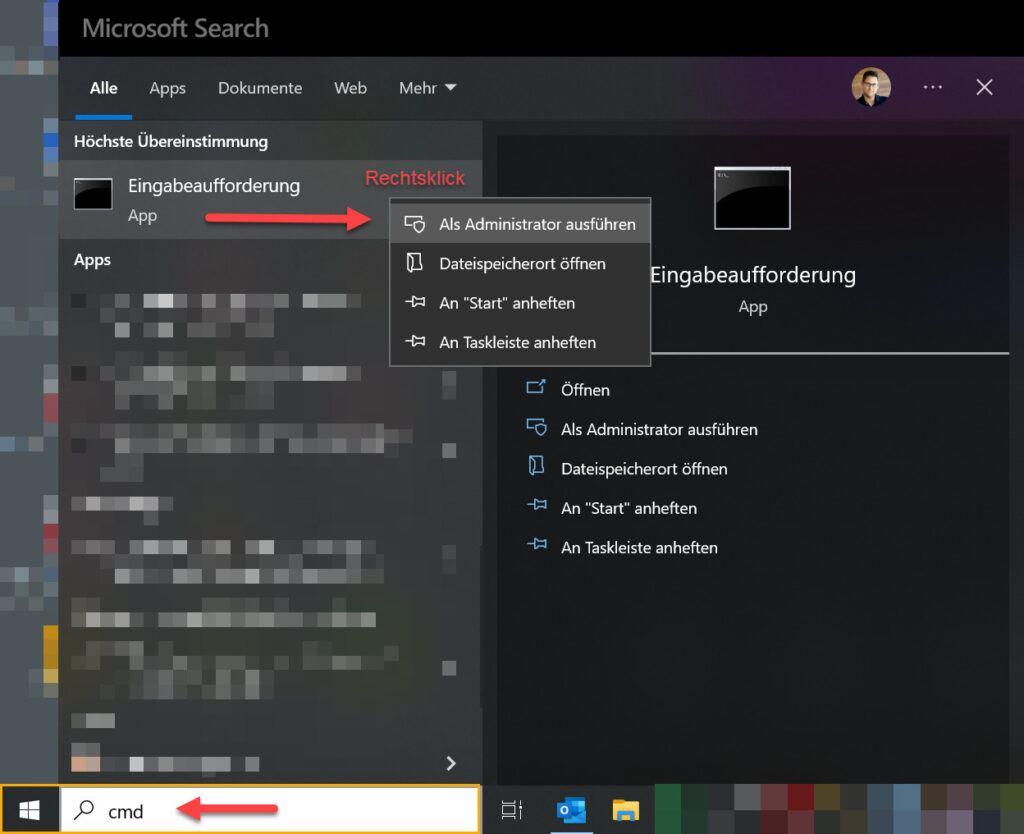Open Task View on the taskbar
The width and height of the screenshot is (1024, 834).
pyautogui.click(x=511, y=810)
